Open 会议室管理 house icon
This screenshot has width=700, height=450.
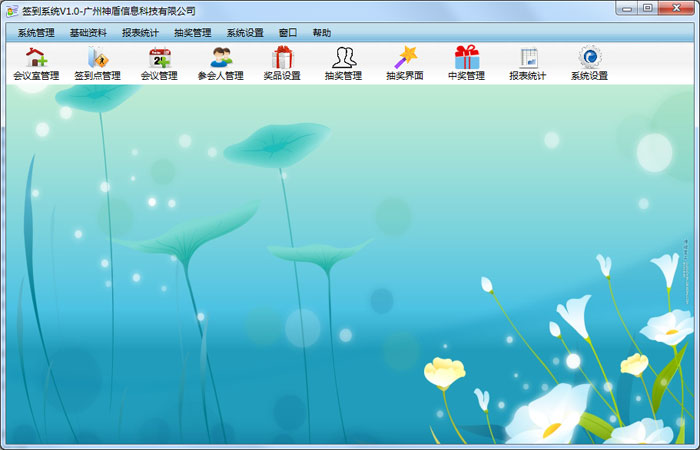(x=36, y=58)
